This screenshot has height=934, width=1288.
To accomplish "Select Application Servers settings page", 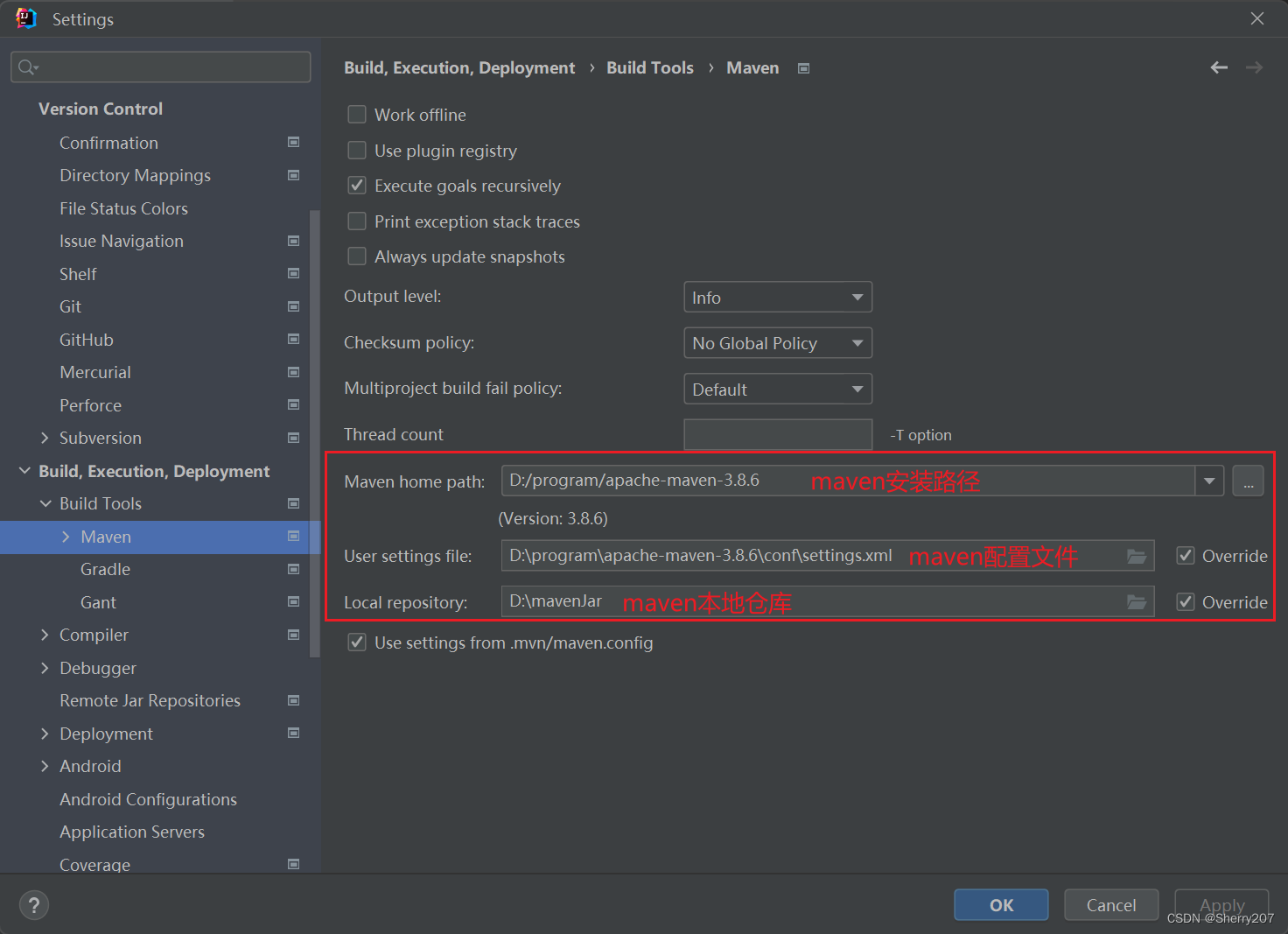I will pos(132,832).
